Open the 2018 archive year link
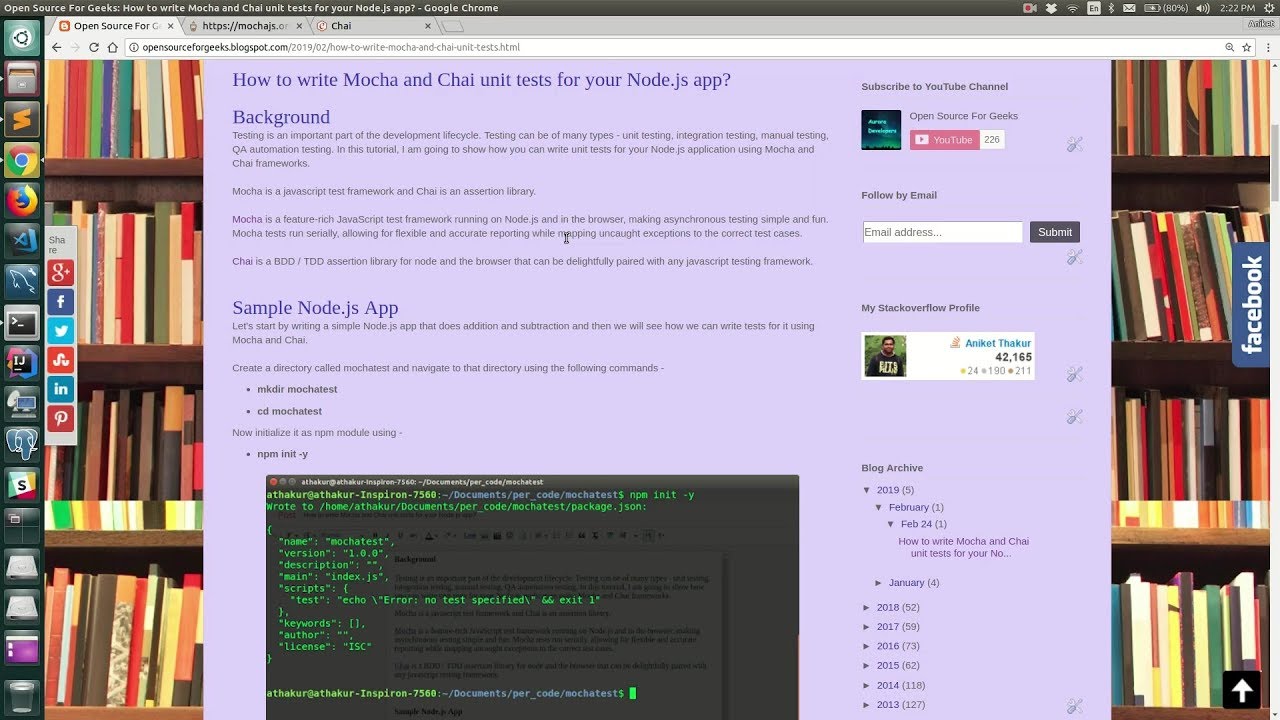 pyautogui.click(x=888, y=607)
